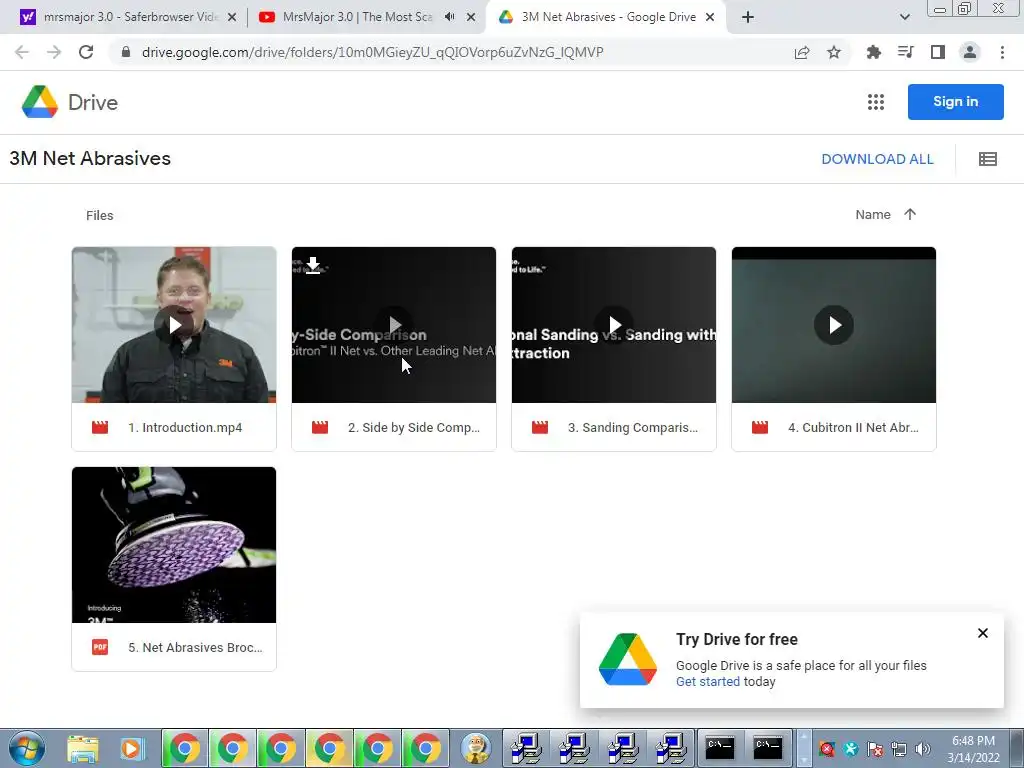Screen dimensions: 1024x768
Task: Click the Files section label
Action: pos(99,216)
